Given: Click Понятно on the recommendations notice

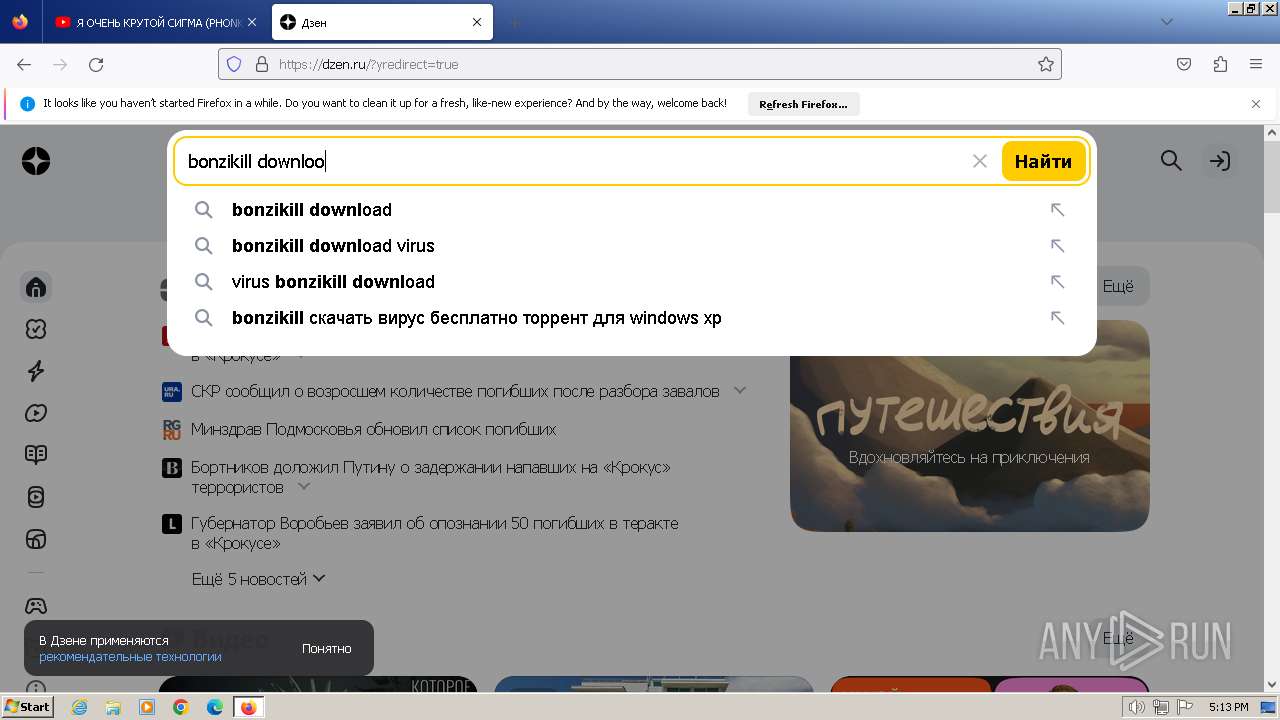Looking at the screenshot, I should 327,648.
